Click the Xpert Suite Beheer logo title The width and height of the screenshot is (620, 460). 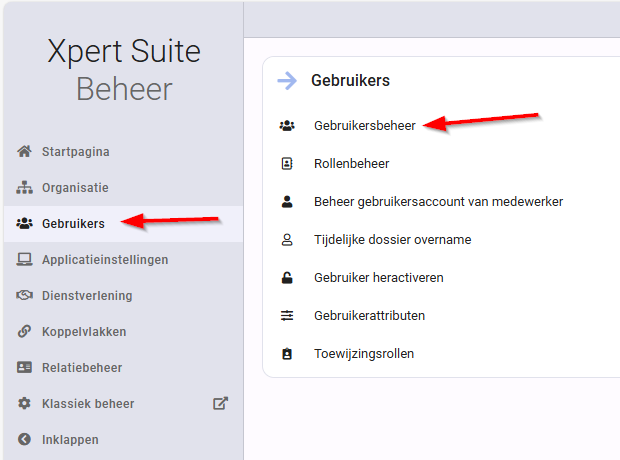124,70
